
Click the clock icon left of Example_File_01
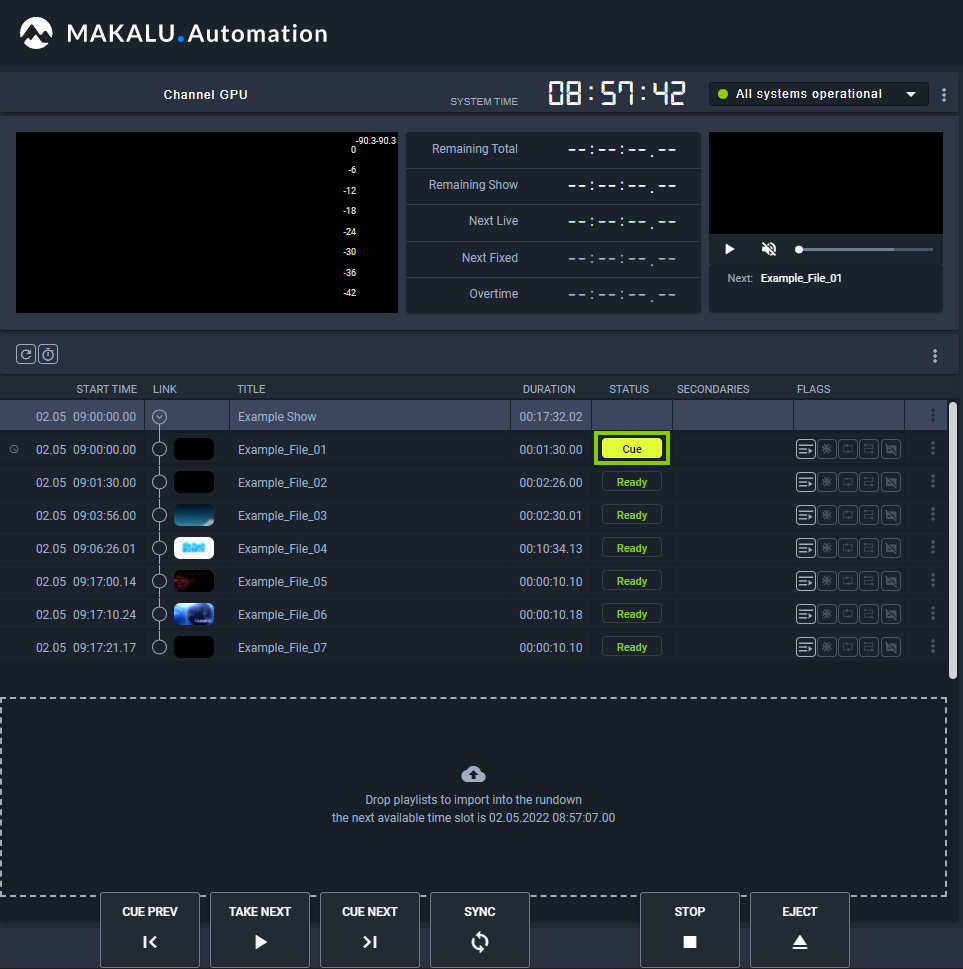(x=14, y=449)
